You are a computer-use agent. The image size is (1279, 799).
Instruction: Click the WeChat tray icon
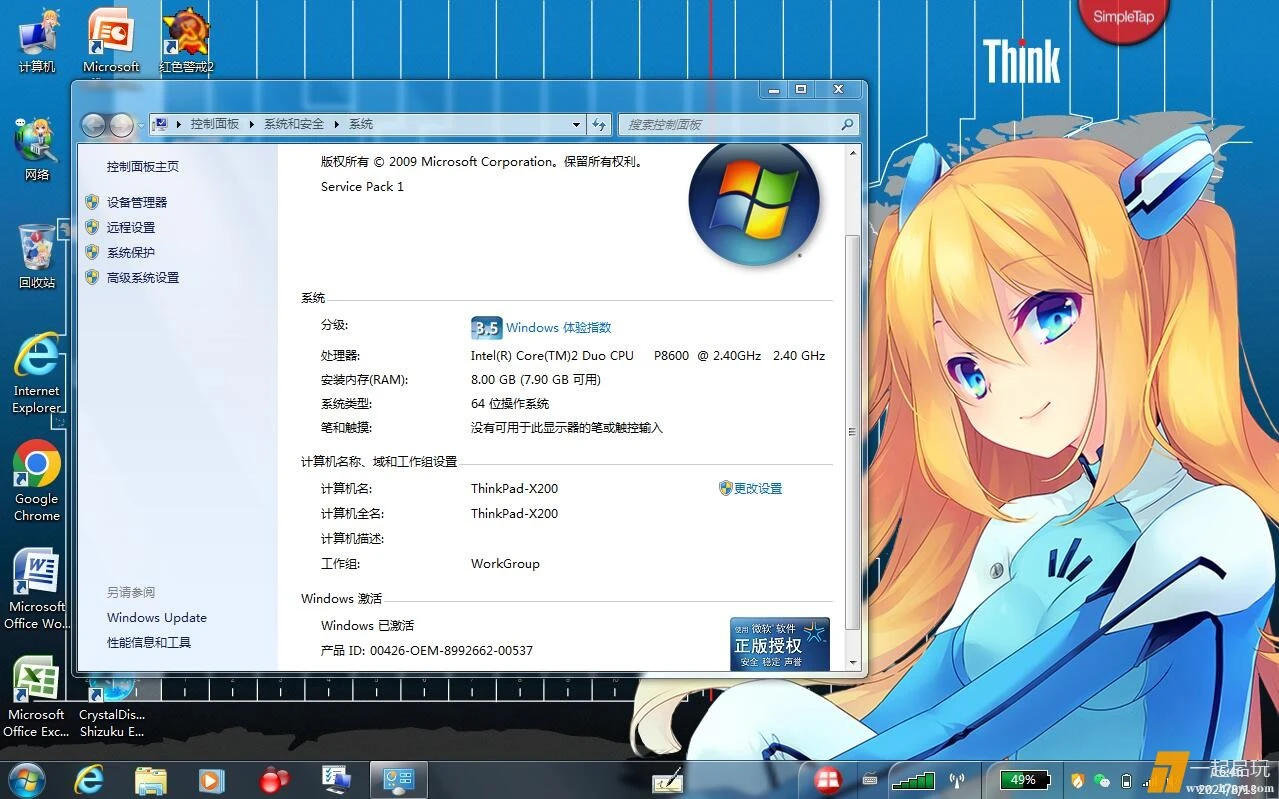point(1102,780)
